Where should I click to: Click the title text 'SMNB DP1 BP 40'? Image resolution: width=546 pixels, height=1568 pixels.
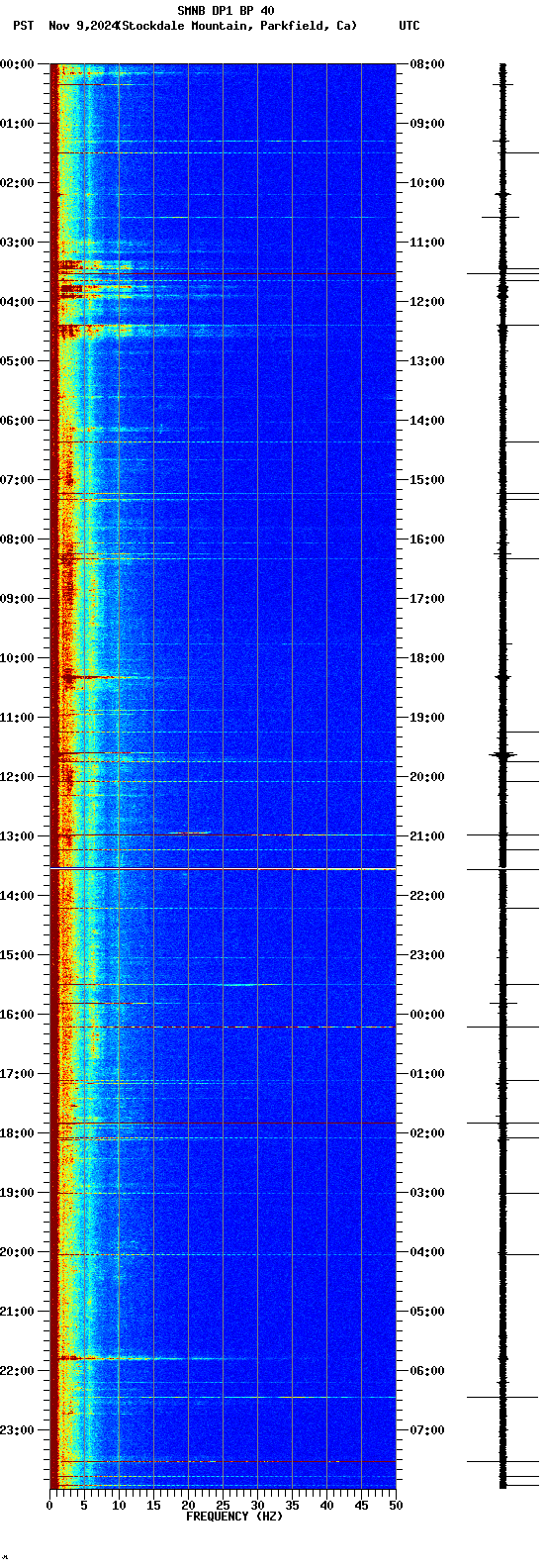pyautogui.click(x=226, y=11)
